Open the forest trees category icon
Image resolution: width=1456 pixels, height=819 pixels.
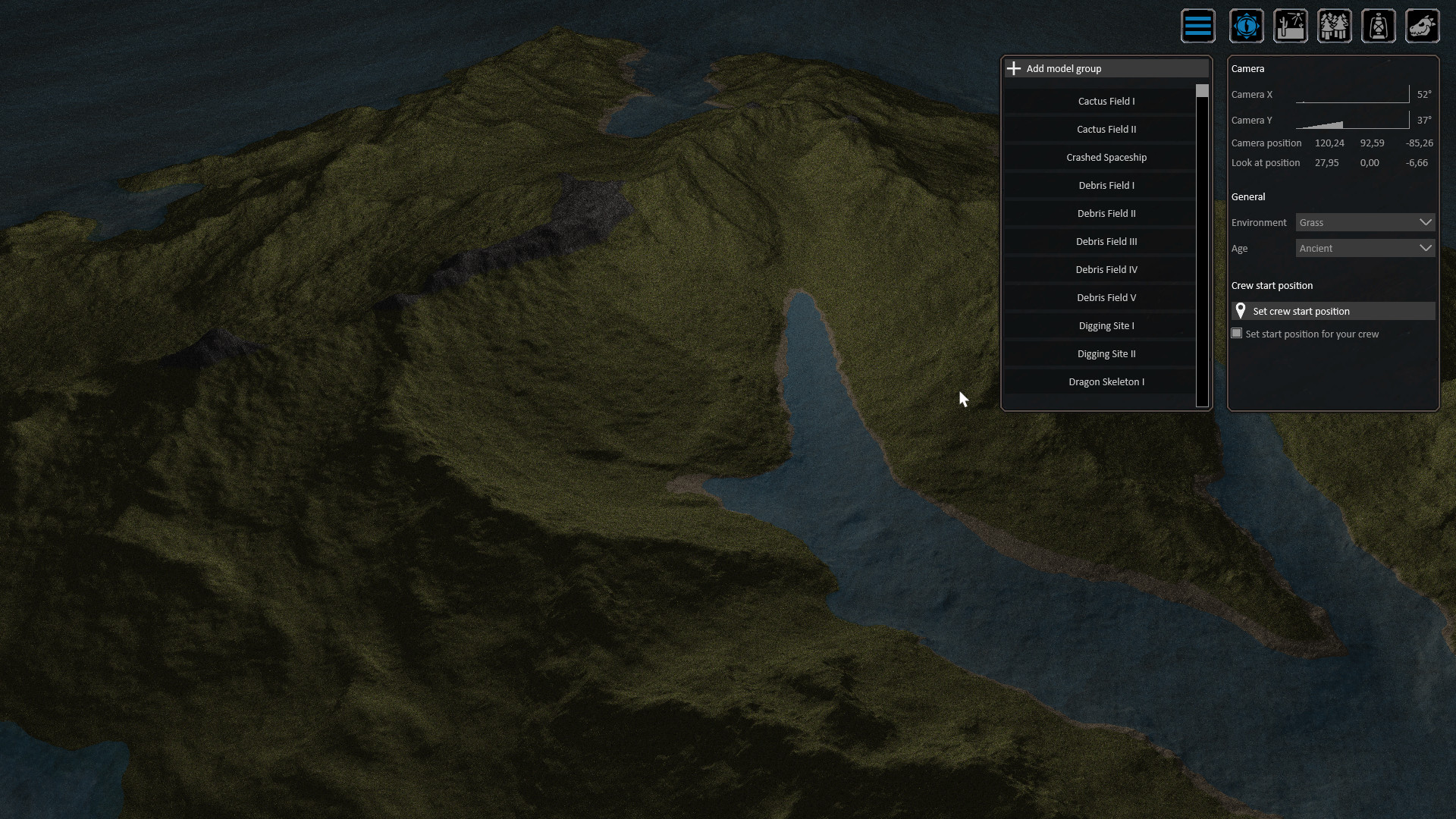pyautogui.click(x=1335, y=25)
